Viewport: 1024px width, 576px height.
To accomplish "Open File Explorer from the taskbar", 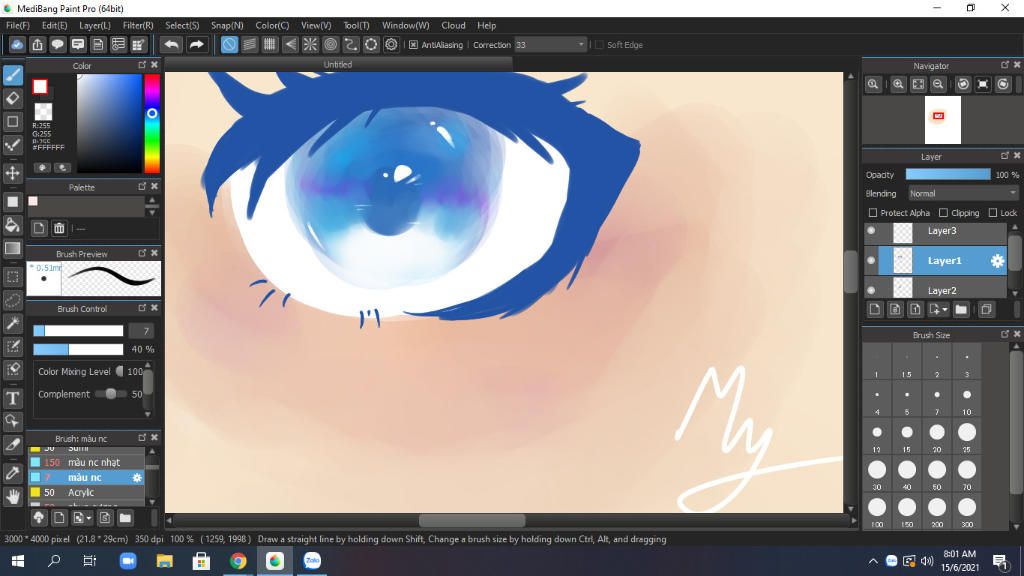I will (x=165, y=561).
